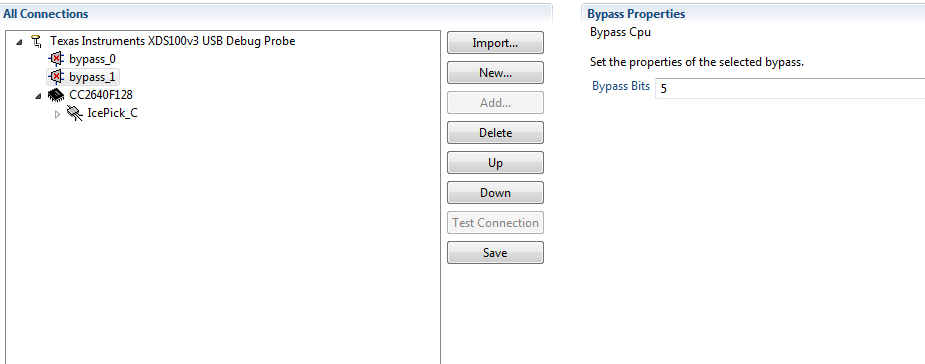Save the target configuration
Viewport: 925px width, 364px height.
click(x=495, y=252)
